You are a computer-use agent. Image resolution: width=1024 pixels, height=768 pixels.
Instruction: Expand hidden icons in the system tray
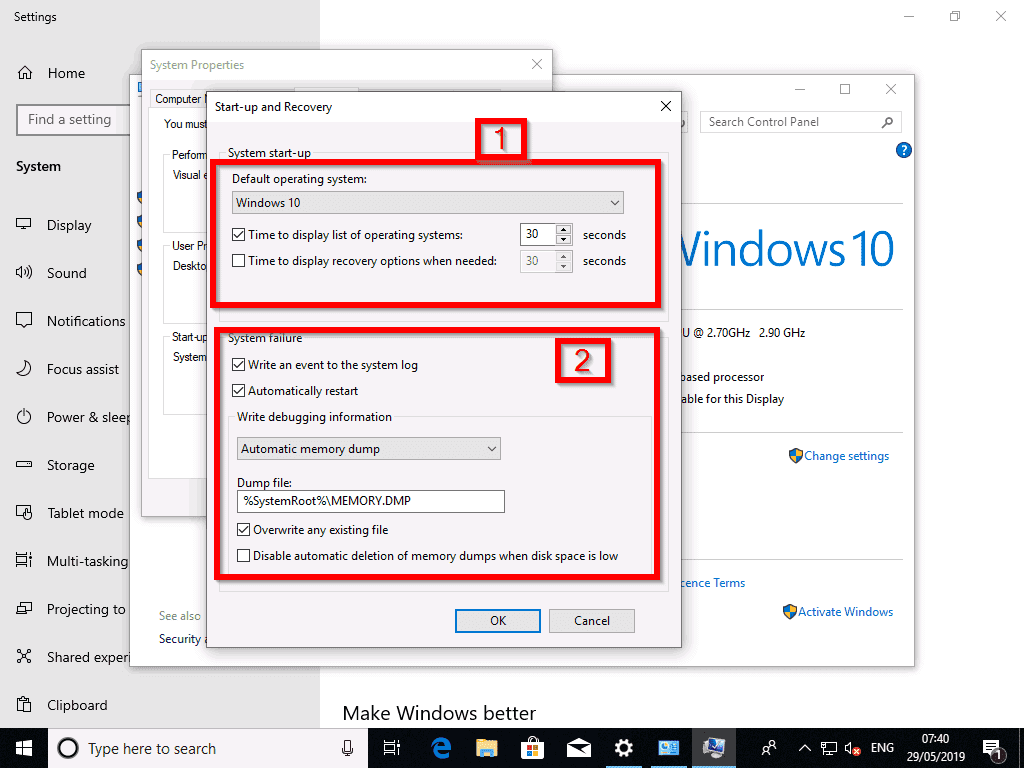pyautogui.click(x=804, y=748)
